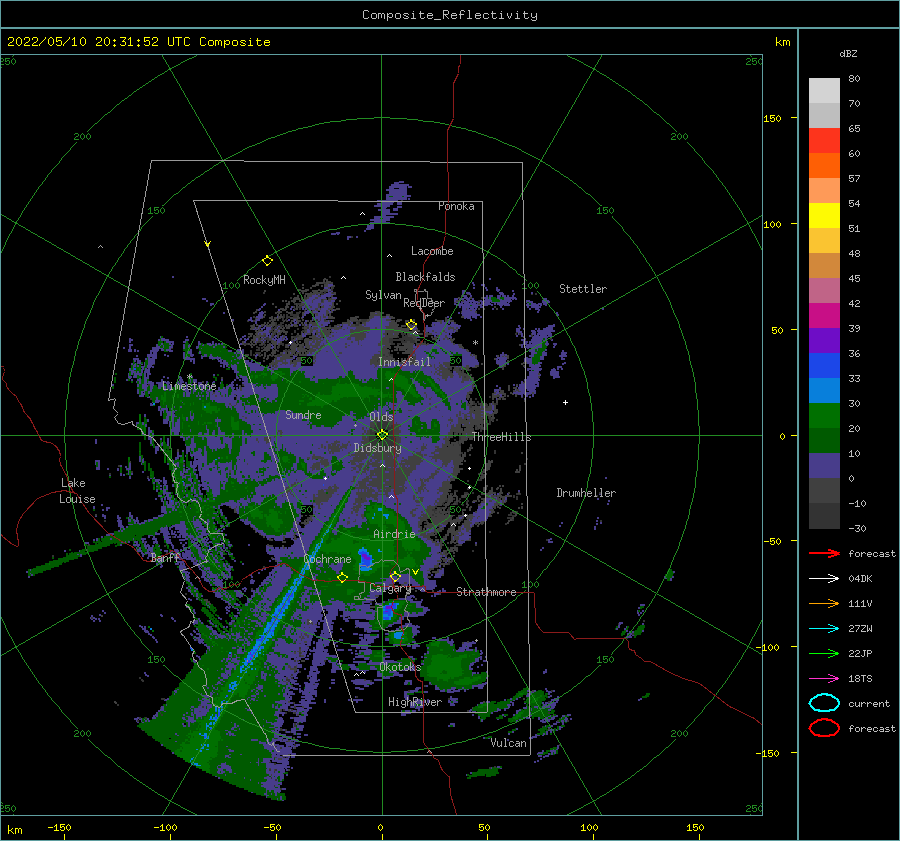Click the RockyMH label
This screenshot has width=900, height=841.
pos(264,280)
